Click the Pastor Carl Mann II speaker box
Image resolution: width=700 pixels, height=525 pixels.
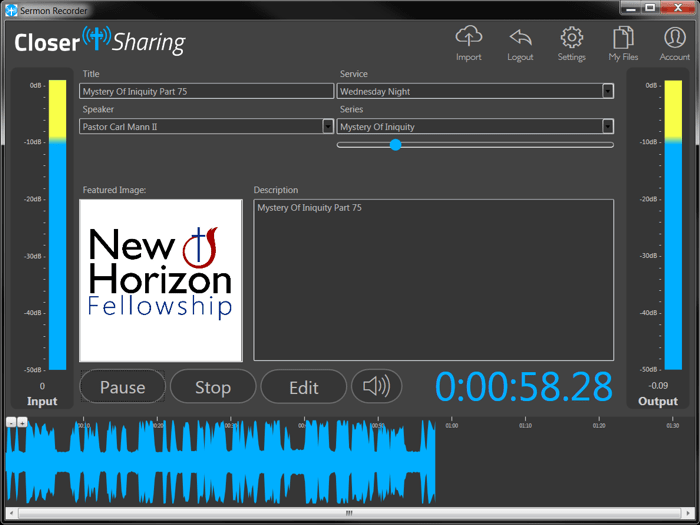(207, 126)
